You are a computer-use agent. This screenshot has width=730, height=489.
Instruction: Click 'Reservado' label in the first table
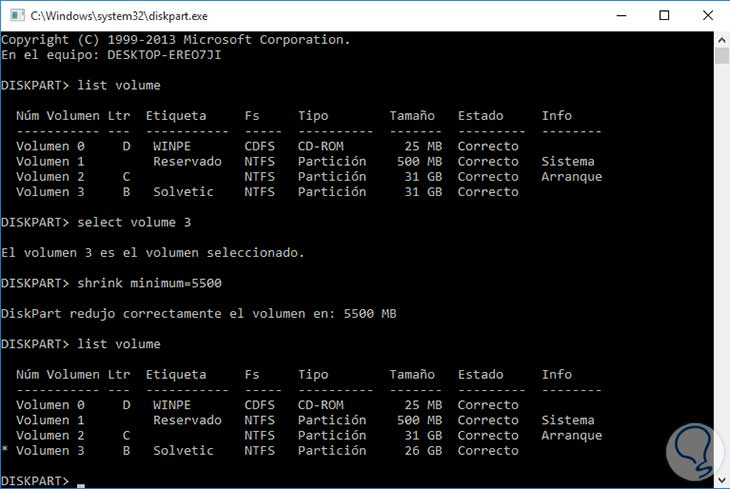pyautogui.click(x=187, y=161)
